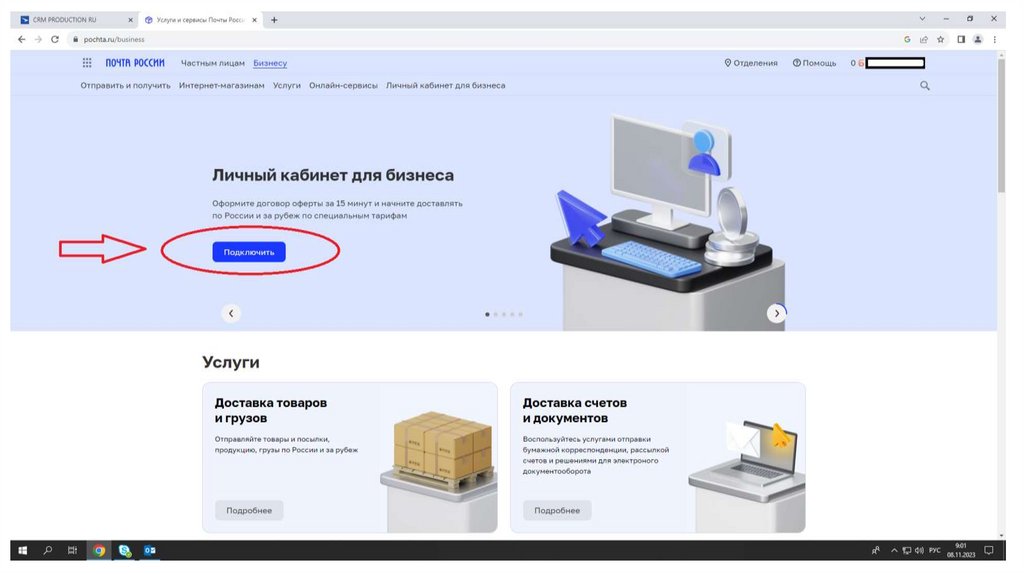This screenshot has width=1024, height=574.
Task: Click the share page icon in address bar
Action: point(923,39)
